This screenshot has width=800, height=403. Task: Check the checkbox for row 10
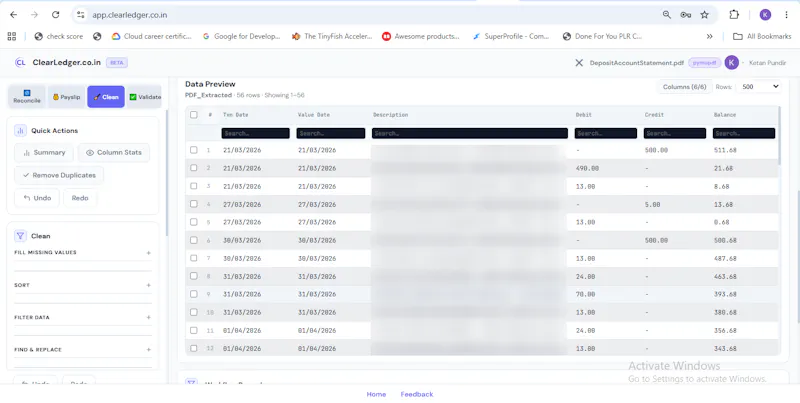(x=194, y=312)
